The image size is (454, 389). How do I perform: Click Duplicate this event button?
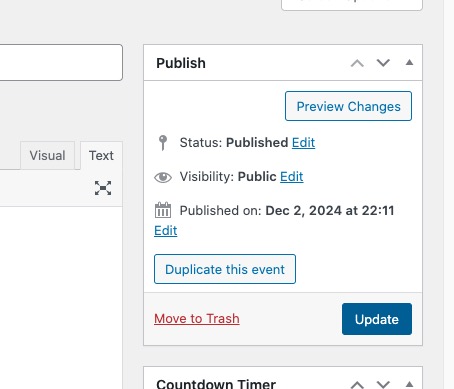tap(225, 269)
